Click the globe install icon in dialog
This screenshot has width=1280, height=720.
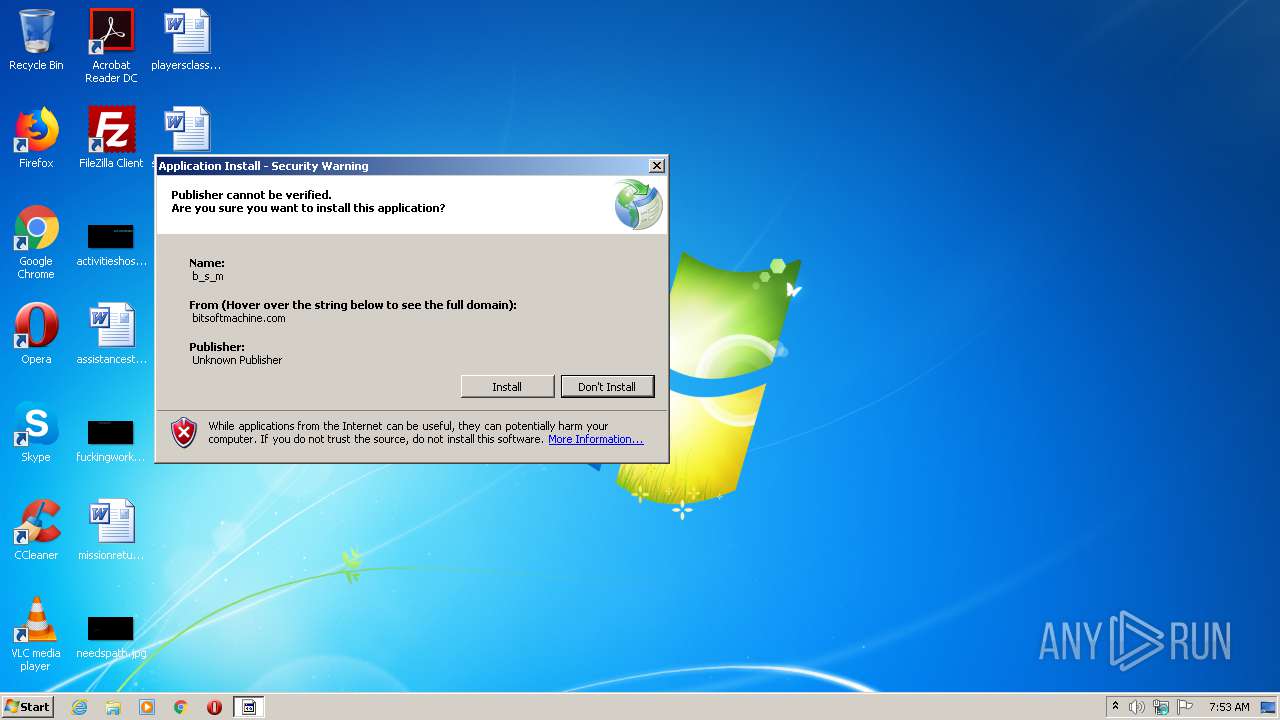point(639,204)
